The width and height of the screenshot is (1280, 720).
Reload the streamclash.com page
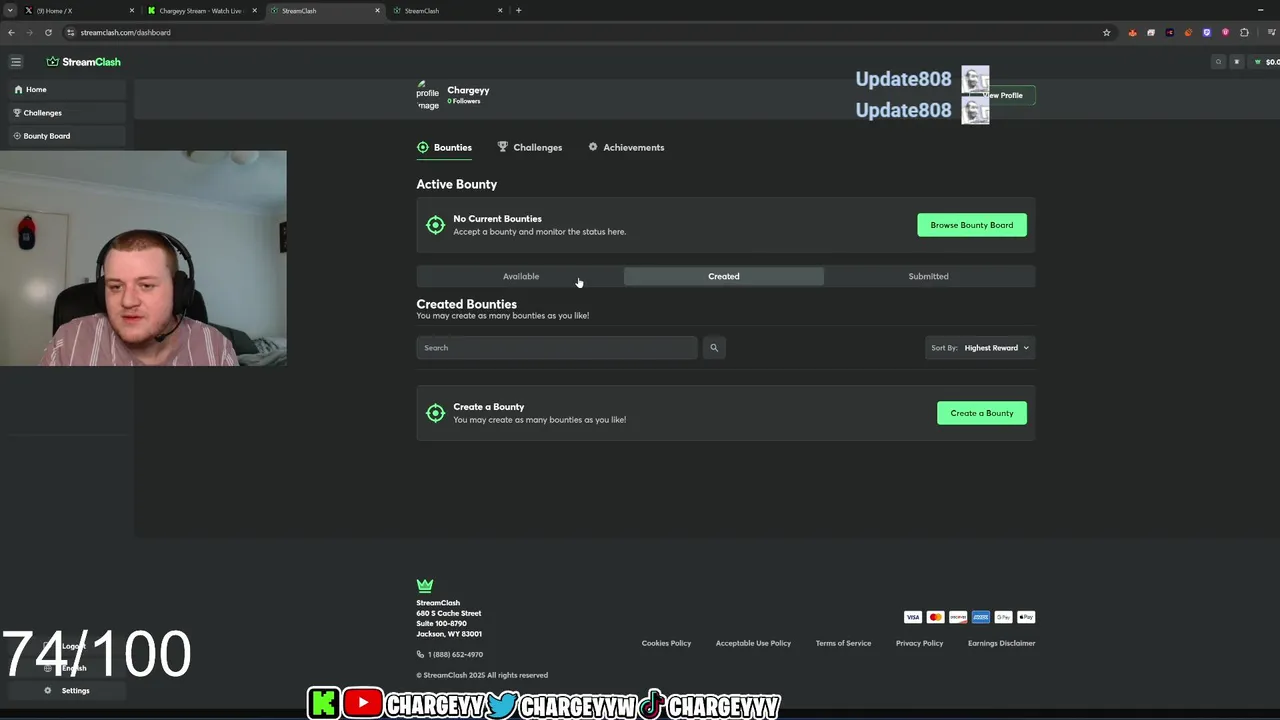48,32
